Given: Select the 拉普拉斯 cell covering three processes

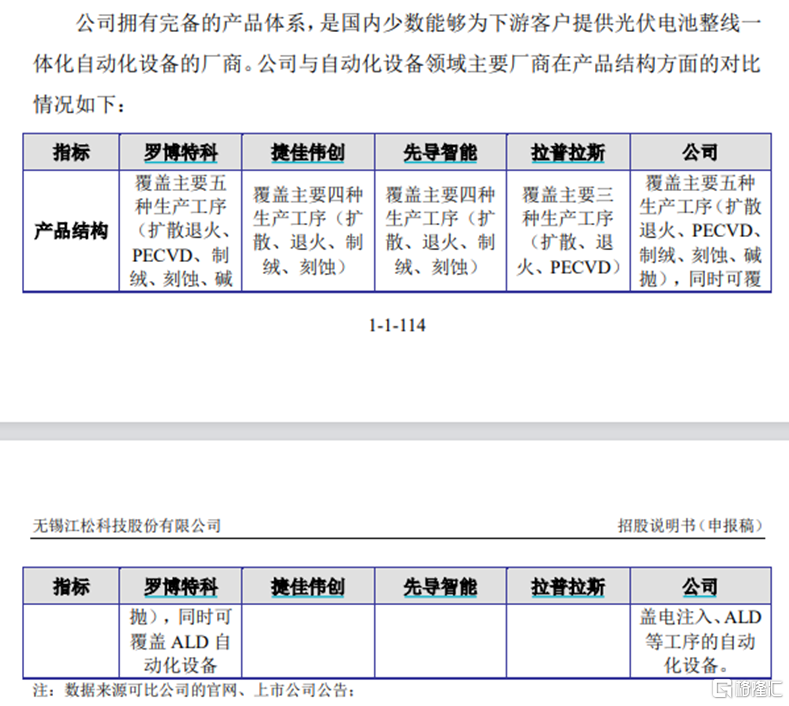Looking at the screenshot, I should [568, 231].
